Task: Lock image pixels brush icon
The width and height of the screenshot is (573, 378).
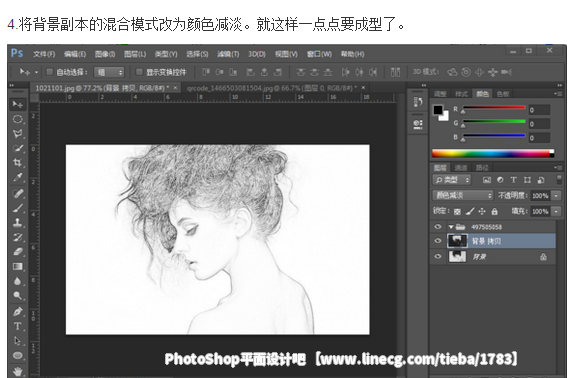Action: 470,211
